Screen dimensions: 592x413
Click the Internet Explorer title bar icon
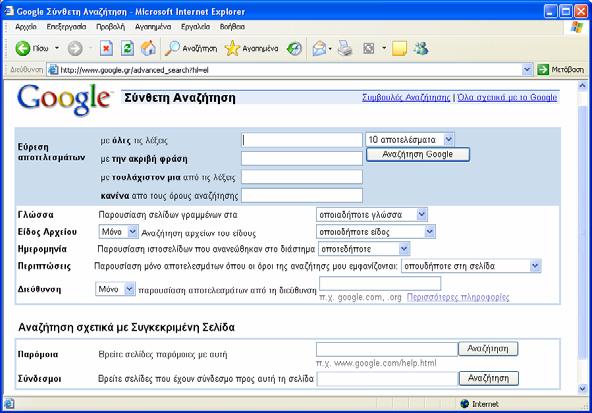(x=9, y=11)
